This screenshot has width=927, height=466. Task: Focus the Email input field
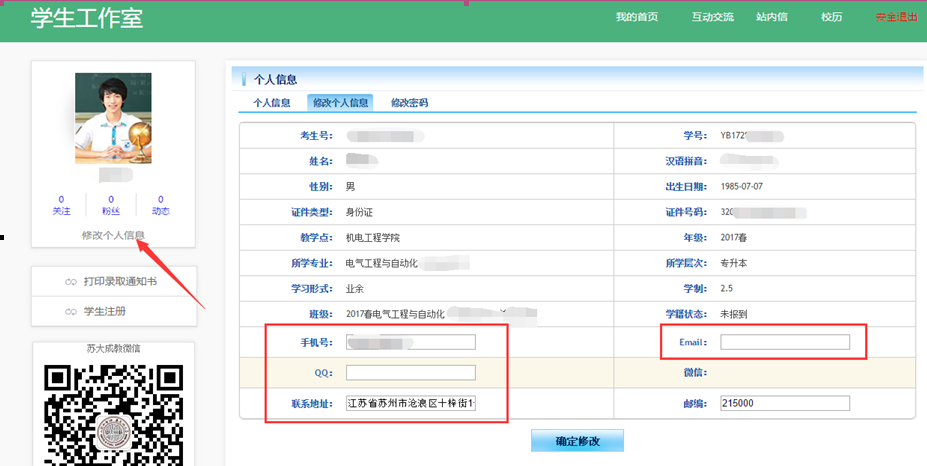tap(785, 342)
